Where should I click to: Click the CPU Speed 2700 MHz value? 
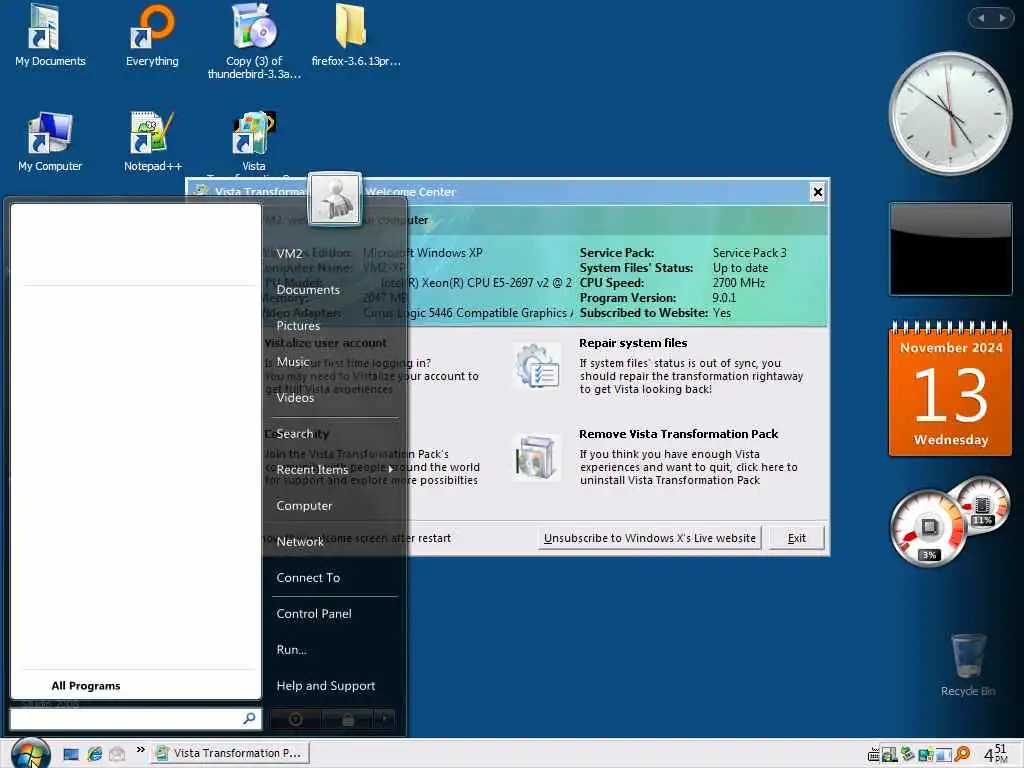click(738, 283)
